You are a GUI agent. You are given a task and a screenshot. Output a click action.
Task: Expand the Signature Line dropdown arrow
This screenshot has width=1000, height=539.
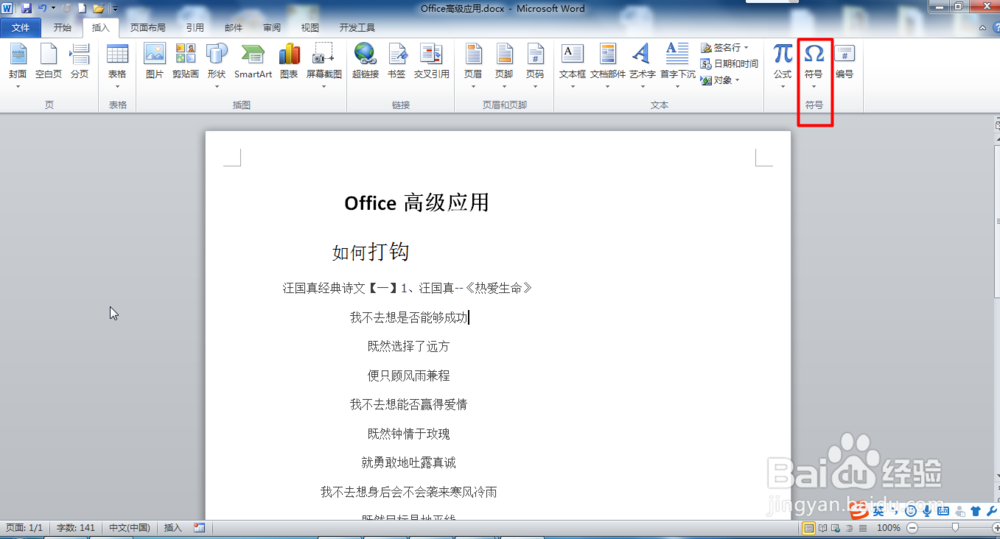pyautogui.click(x=746, y=48)
